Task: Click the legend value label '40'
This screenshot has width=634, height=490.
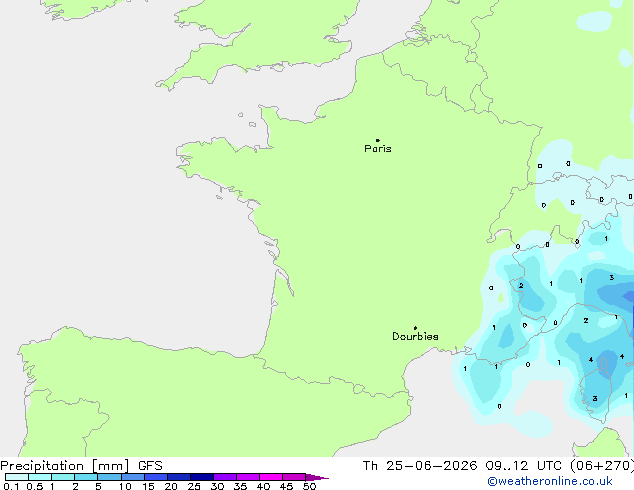Action: pos(263,486)
